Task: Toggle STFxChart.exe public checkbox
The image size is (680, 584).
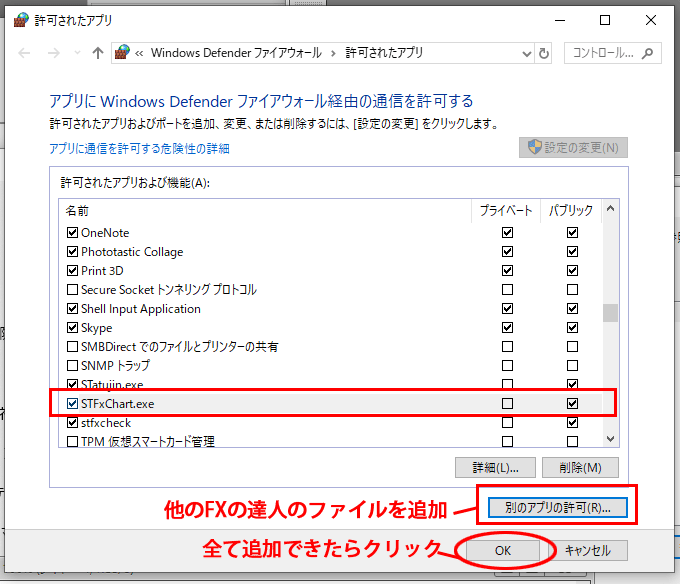Action: click(572, 404)
